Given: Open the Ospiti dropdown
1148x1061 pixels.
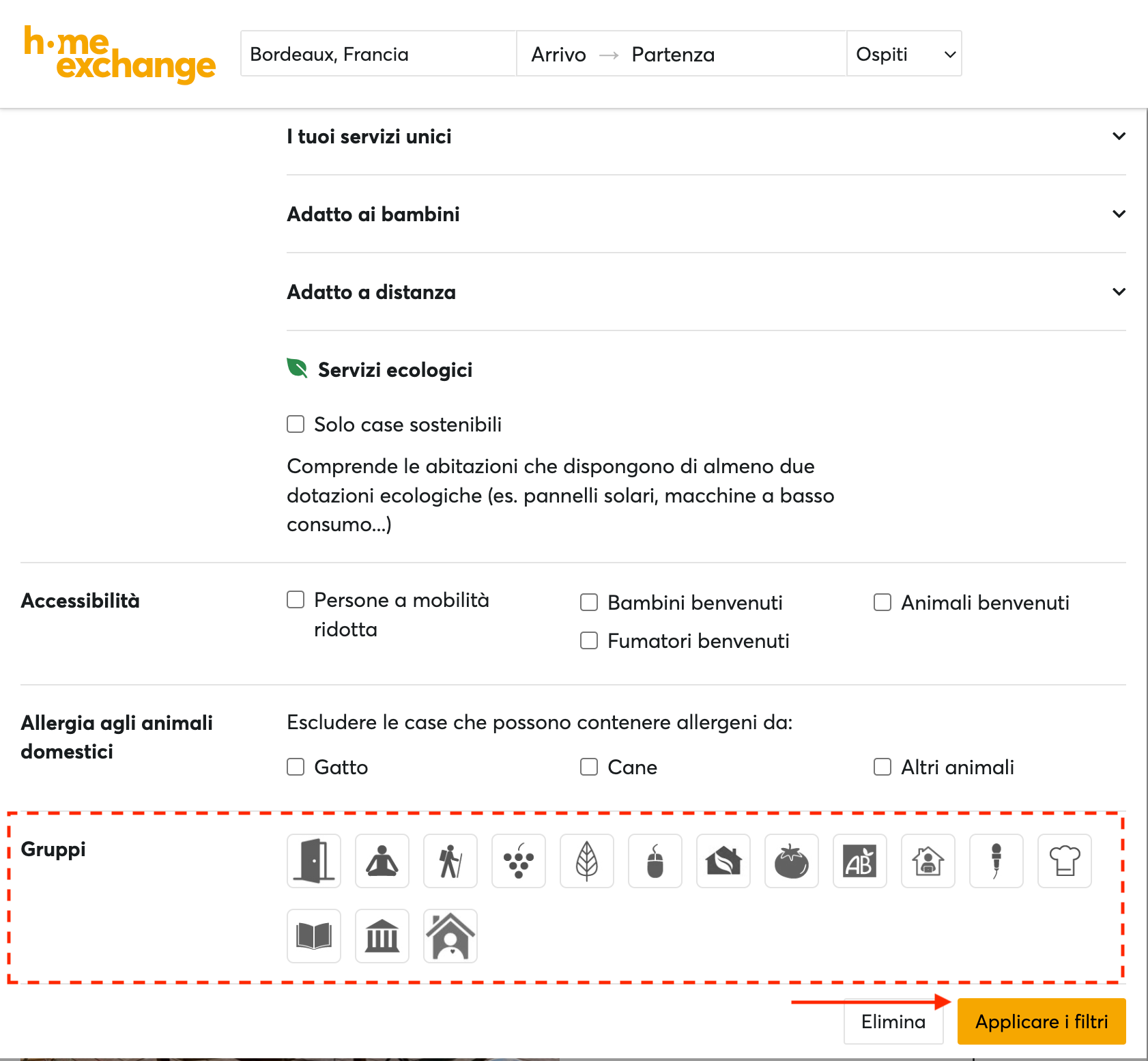Looking at the screenshot, I should [x=904, y=53].
